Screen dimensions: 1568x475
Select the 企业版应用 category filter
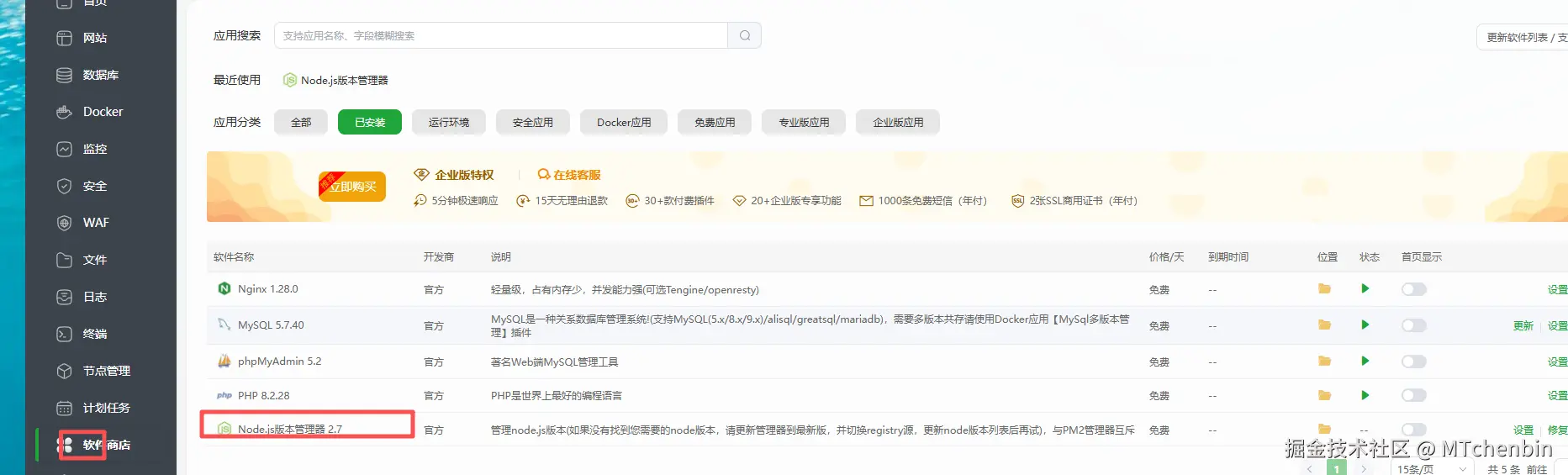click(898, 122)
